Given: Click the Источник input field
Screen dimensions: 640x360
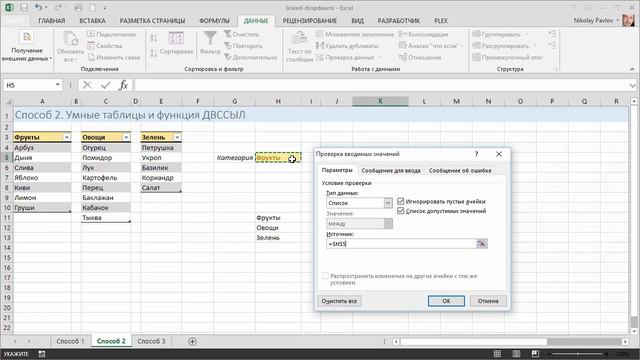Looking at the screenshot, I should (x=401, y=244).
